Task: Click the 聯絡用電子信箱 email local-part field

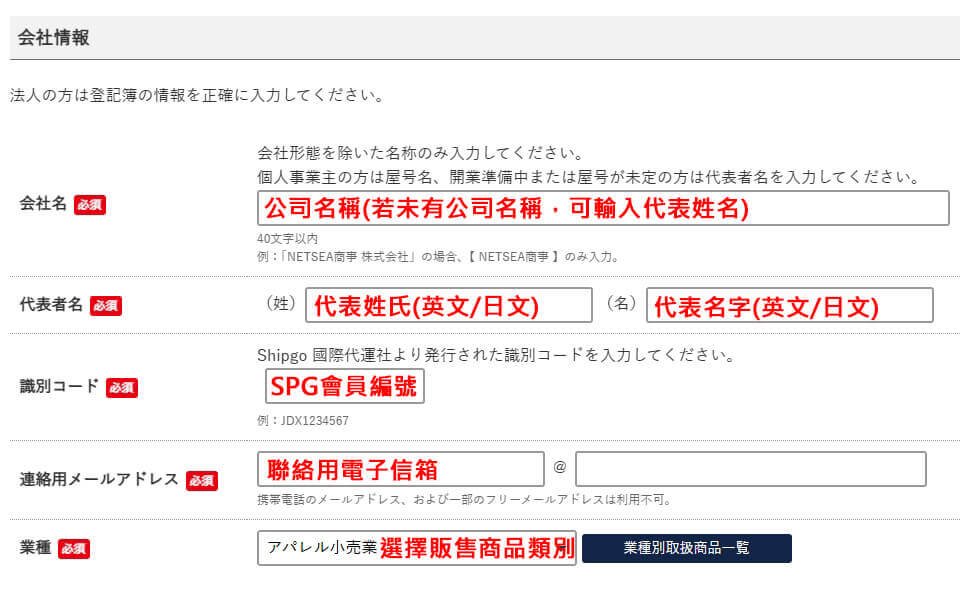Action: (400, 468)
